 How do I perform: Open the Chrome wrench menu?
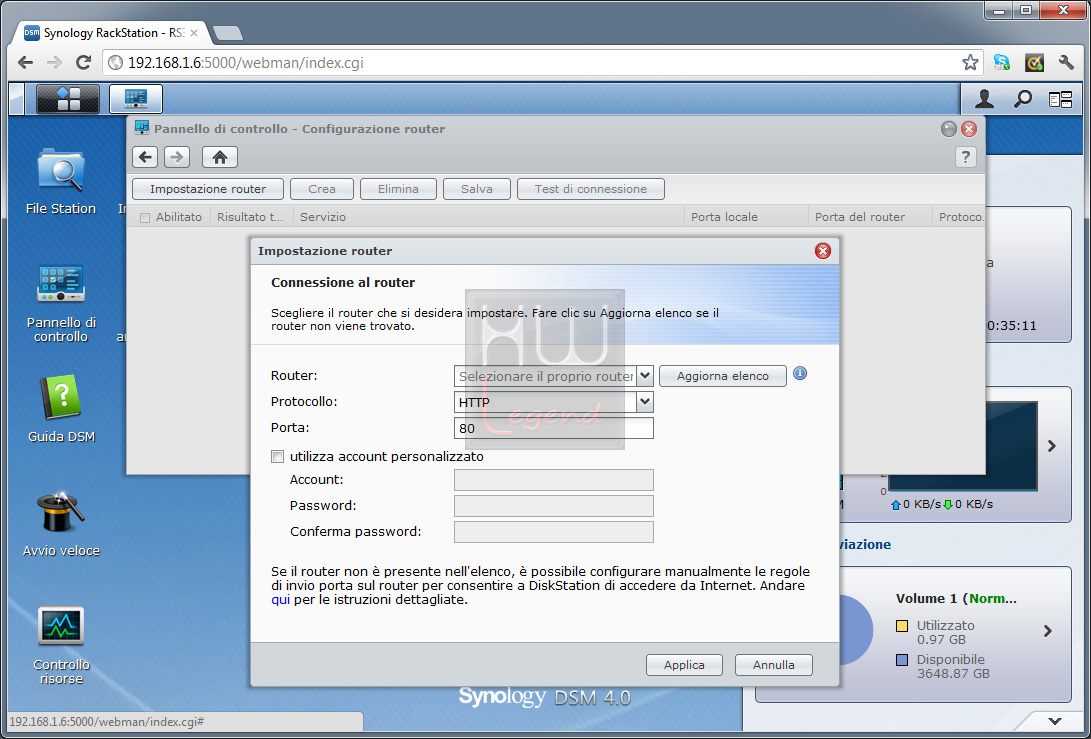(x=1066, y=63)
